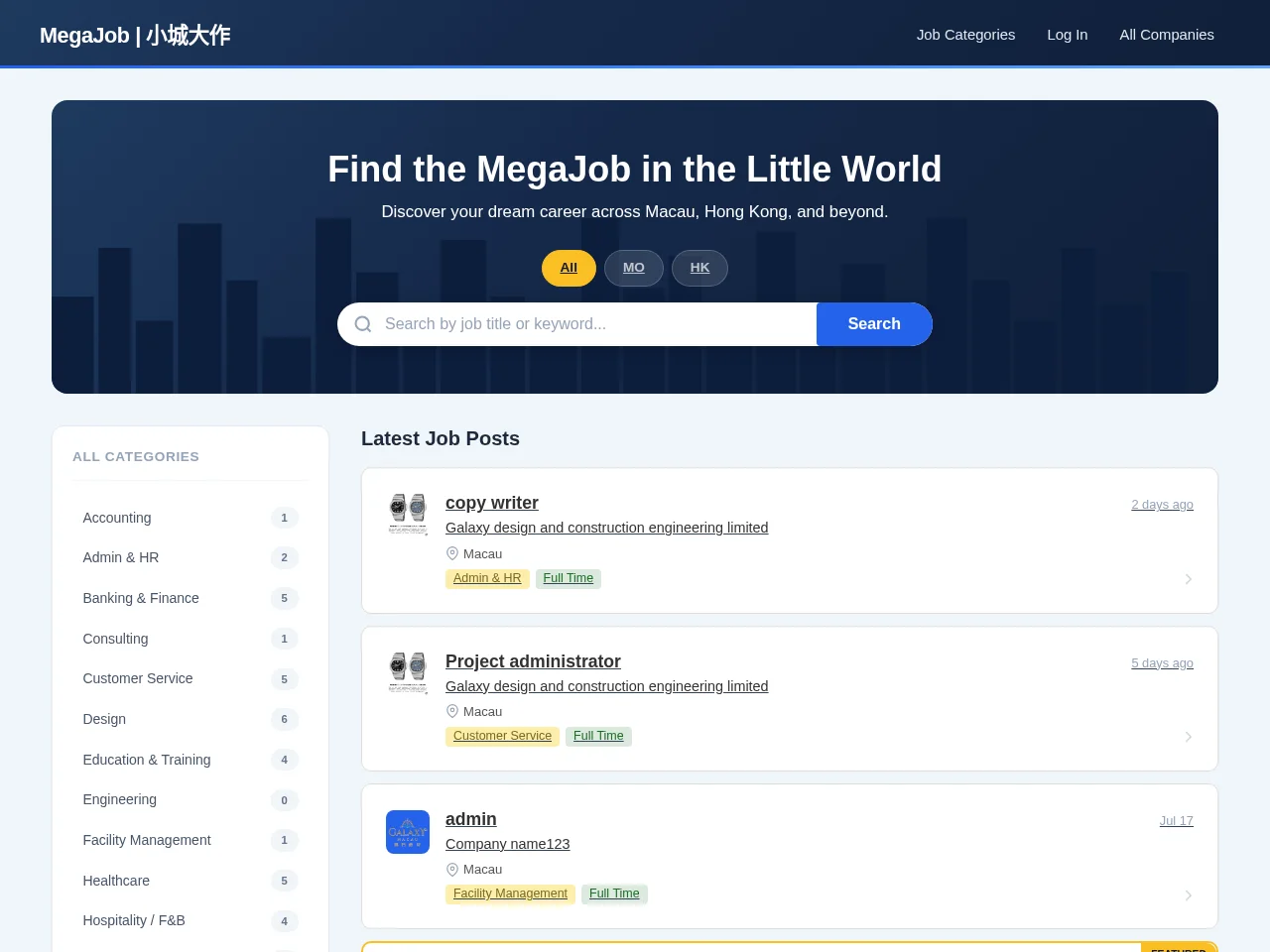This screenshot has height=952, width=1270.
Task: Click the location pin on Project administrator post
Action: click(452, 711)
